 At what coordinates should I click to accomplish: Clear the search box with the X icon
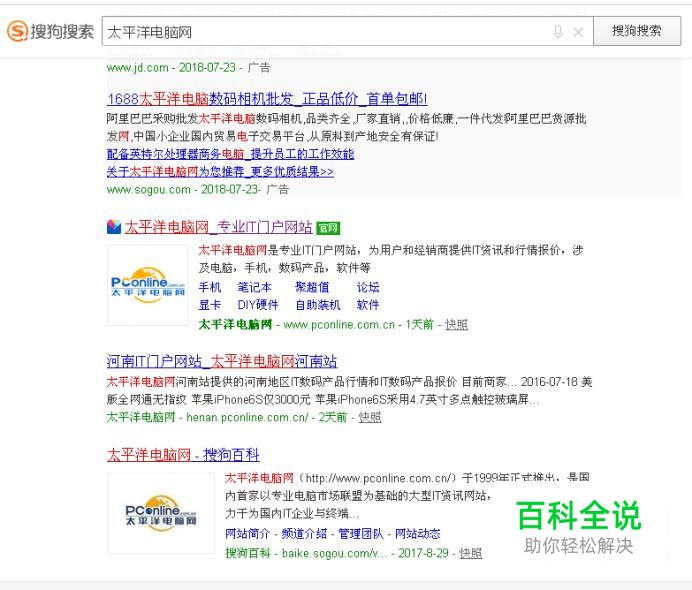point(578,32)
